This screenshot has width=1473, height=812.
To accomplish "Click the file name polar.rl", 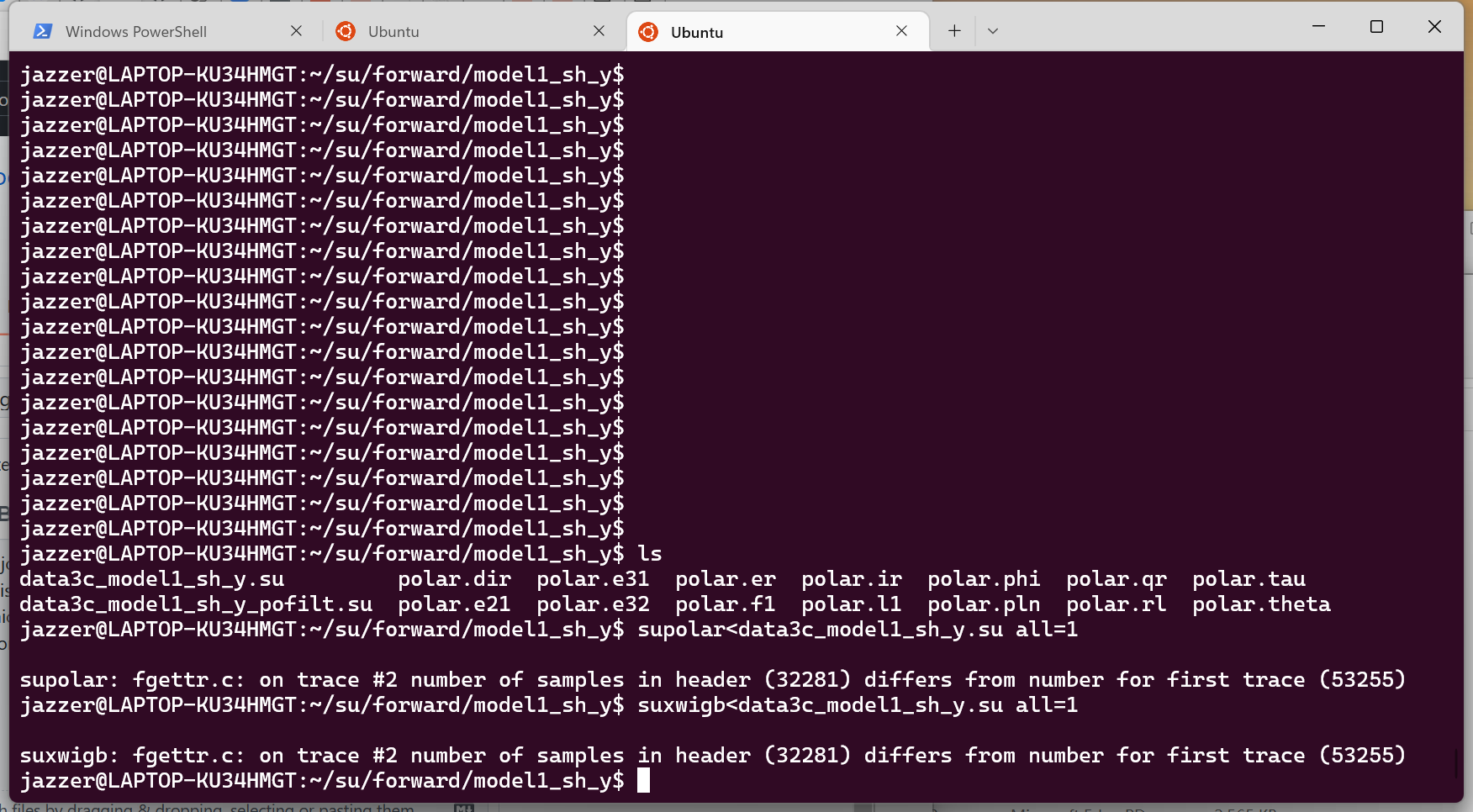I will click(1117, 604).
